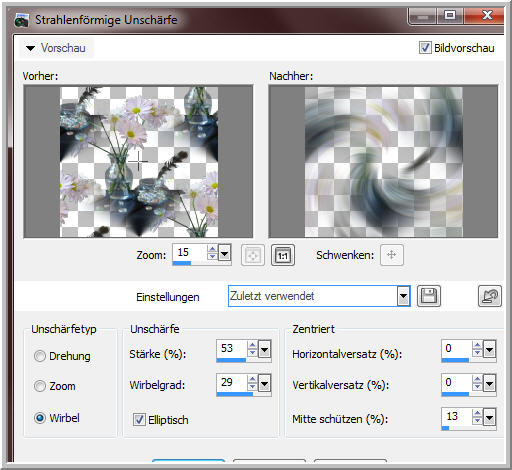Click the fit image to window icon
This screenshot has height=470, width=512.
pyautogui.click(x=253, y=255)
